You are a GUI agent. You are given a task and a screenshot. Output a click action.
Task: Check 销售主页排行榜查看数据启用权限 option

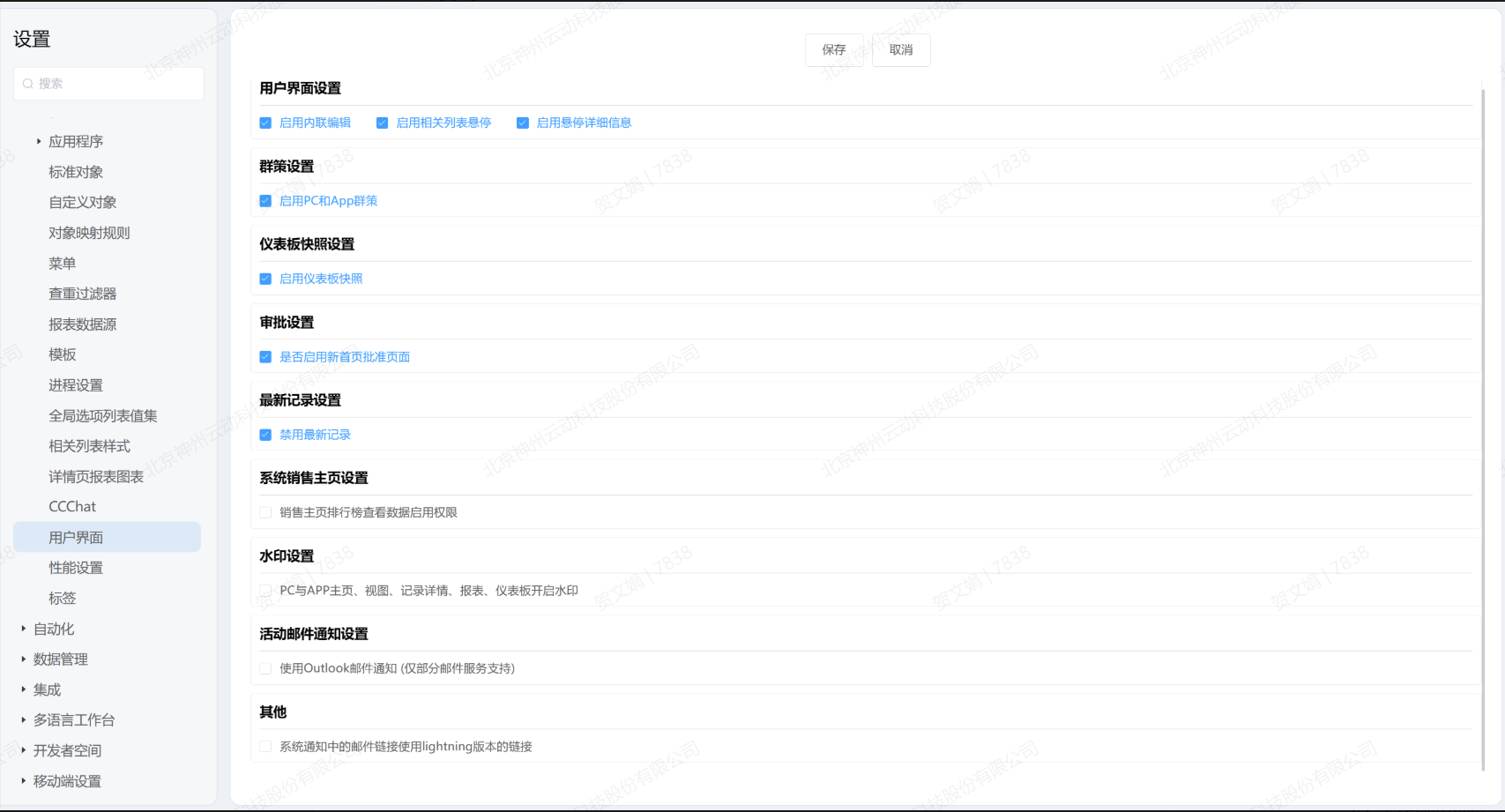coord(265,512)
